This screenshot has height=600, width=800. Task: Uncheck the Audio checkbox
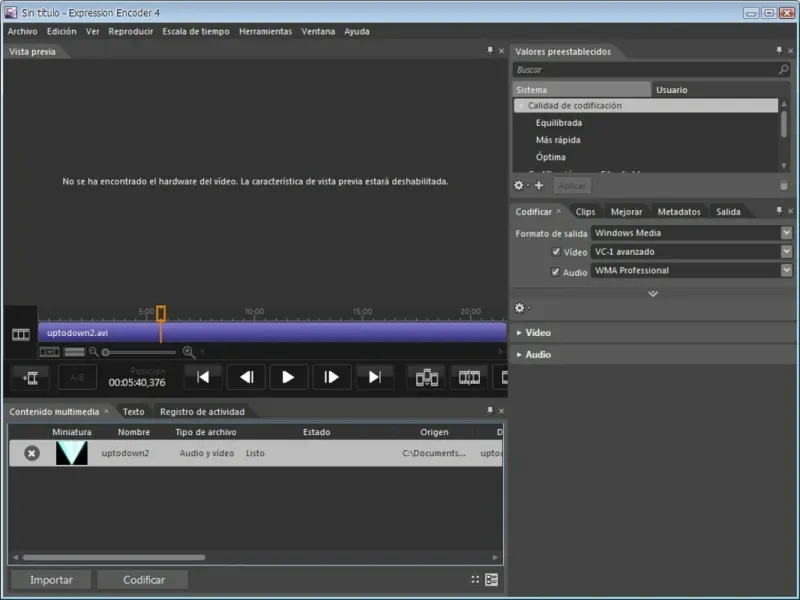[556, 271]
